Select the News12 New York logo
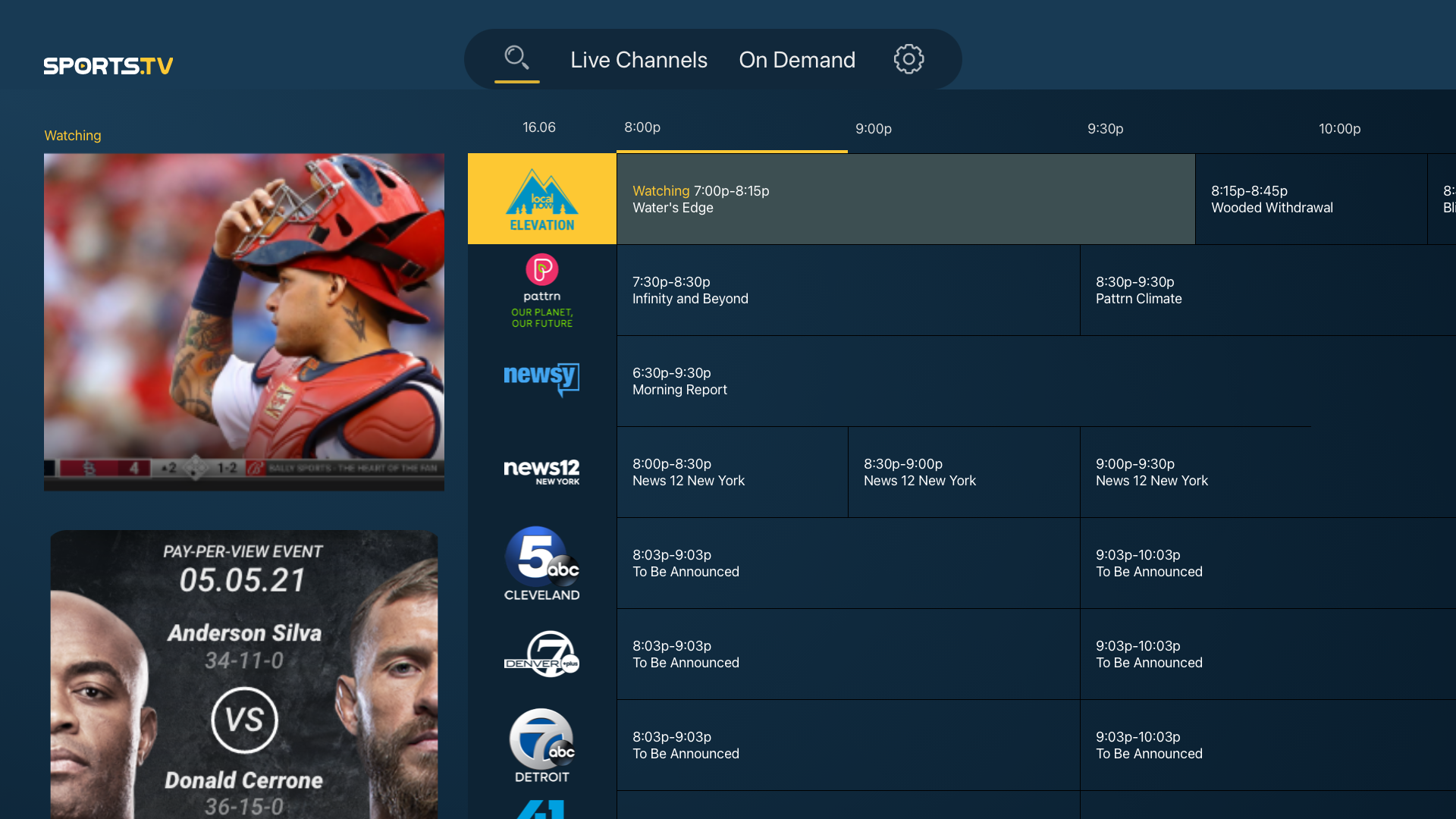 point(541,472)
